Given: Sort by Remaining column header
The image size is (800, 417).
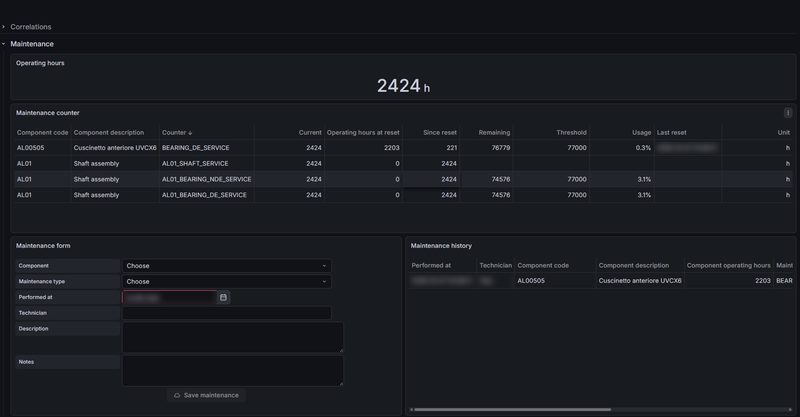Looking at the screenshot, I should [494, 133].
